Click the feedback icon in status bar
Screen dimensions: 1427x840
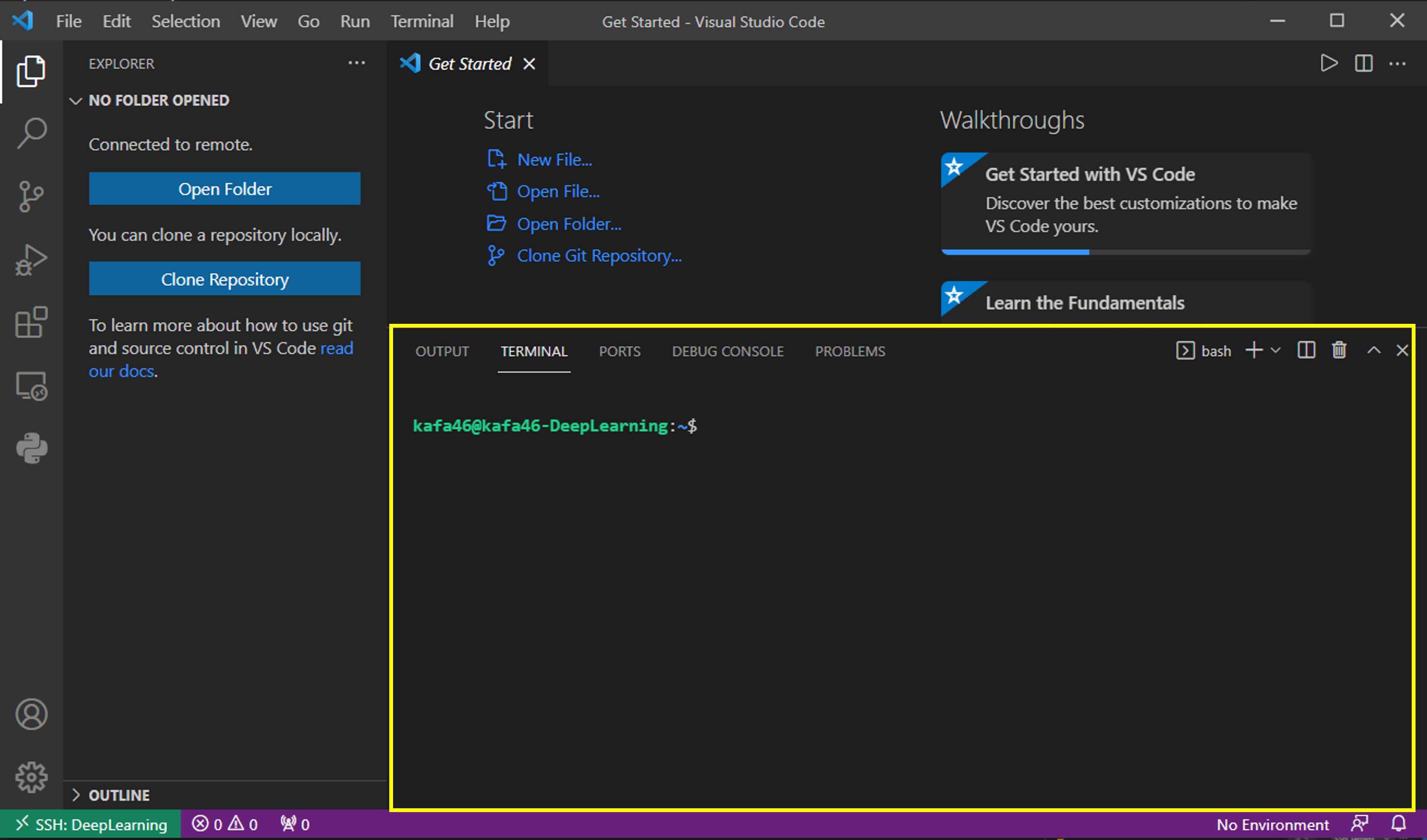[x=1359, y=824]
